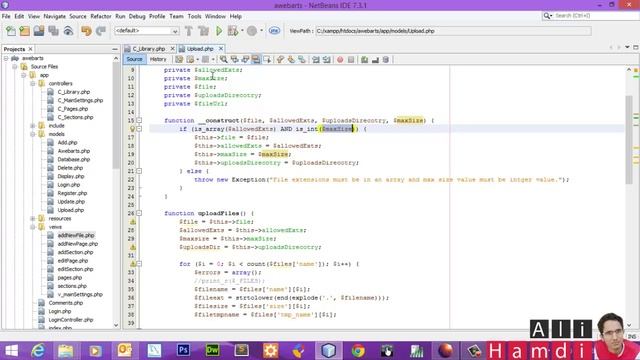
Task: Select C_Pages.php in project tree
Action: [73, 109]
